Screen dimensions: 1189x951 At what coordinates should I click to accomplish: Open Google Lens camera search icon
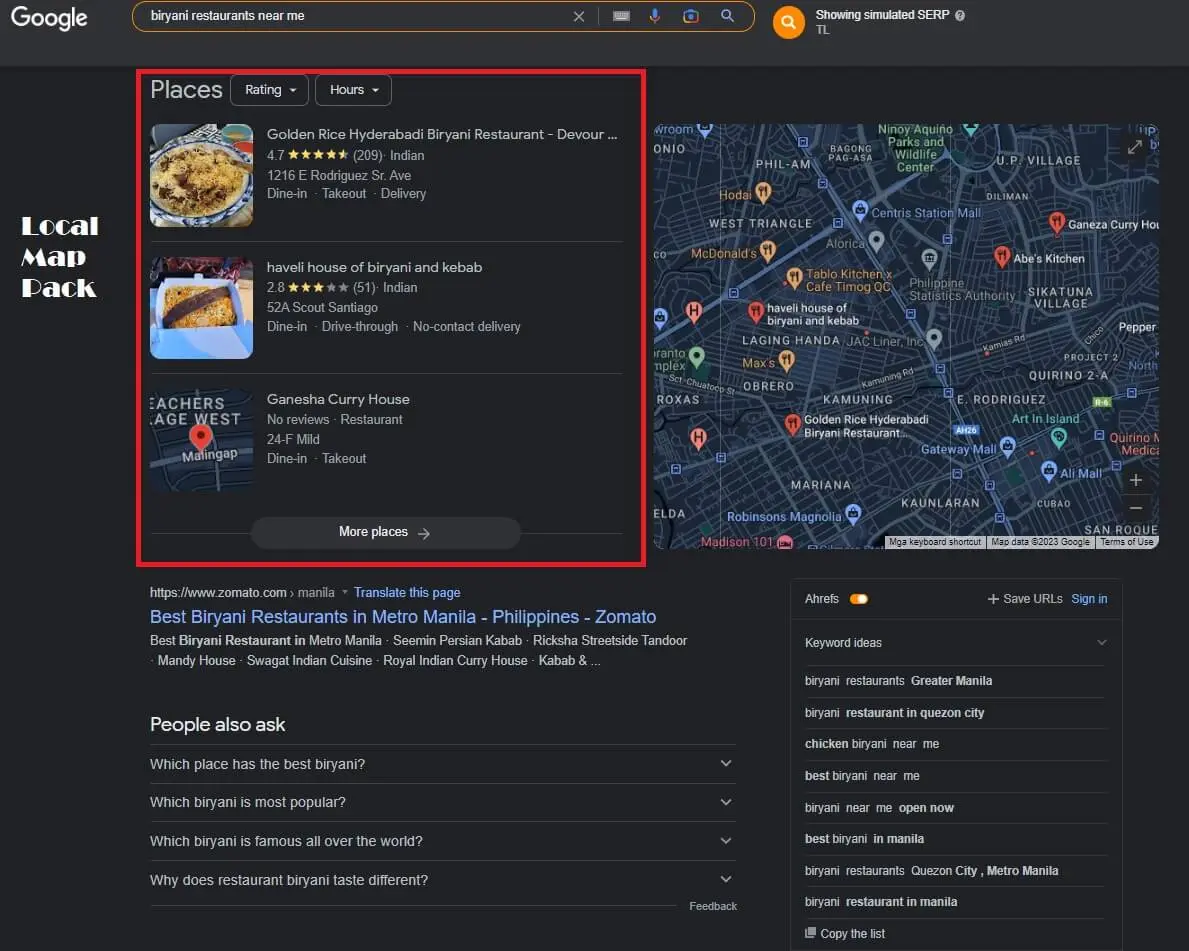(691, 16)
